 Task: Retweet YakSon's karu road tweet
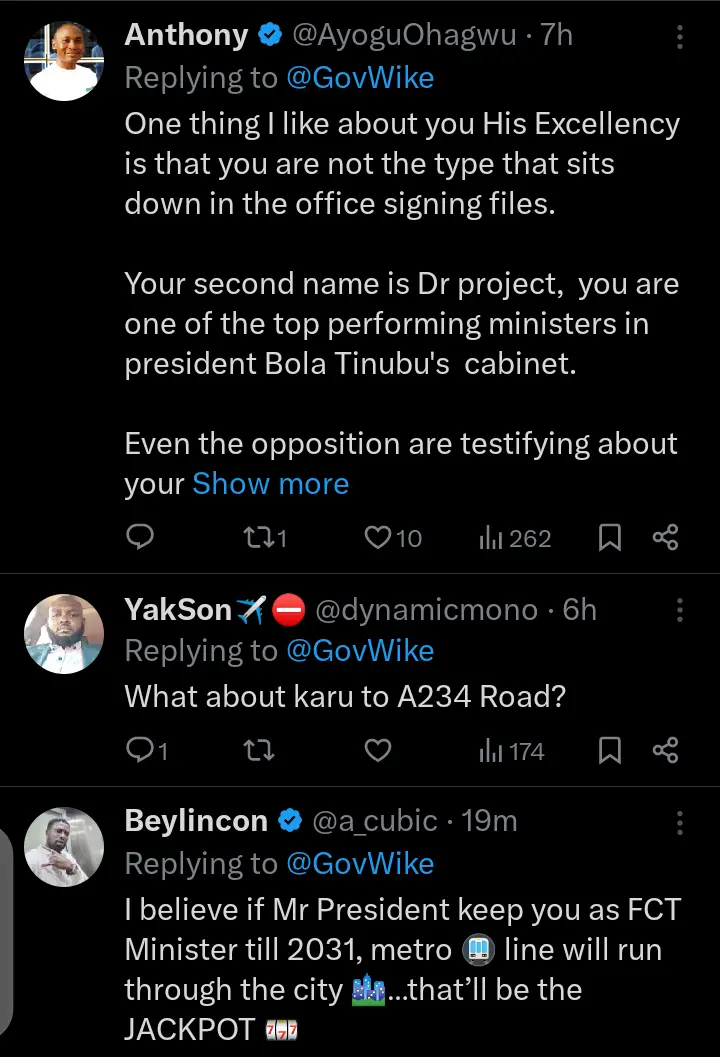pyautogui.click(x=258, y=750)
